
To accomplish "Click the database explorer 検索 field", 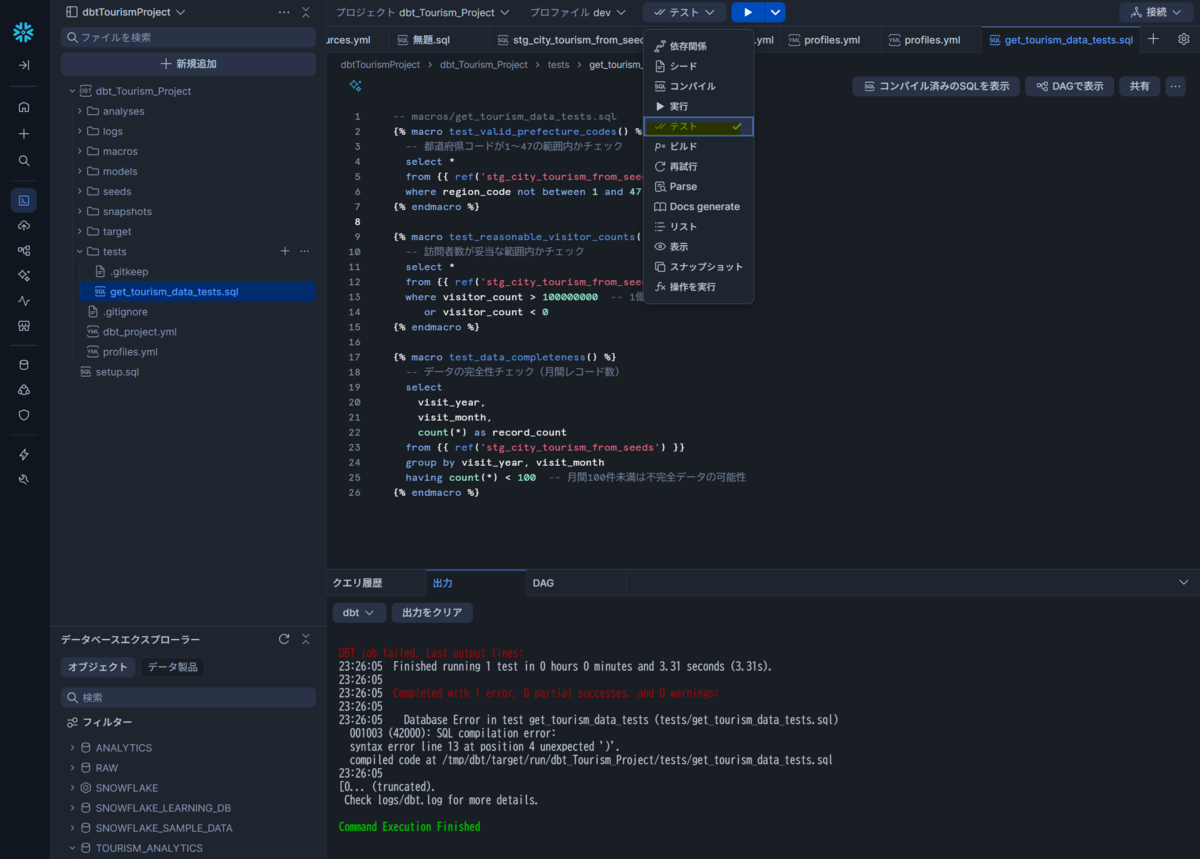I will (188, 697).
